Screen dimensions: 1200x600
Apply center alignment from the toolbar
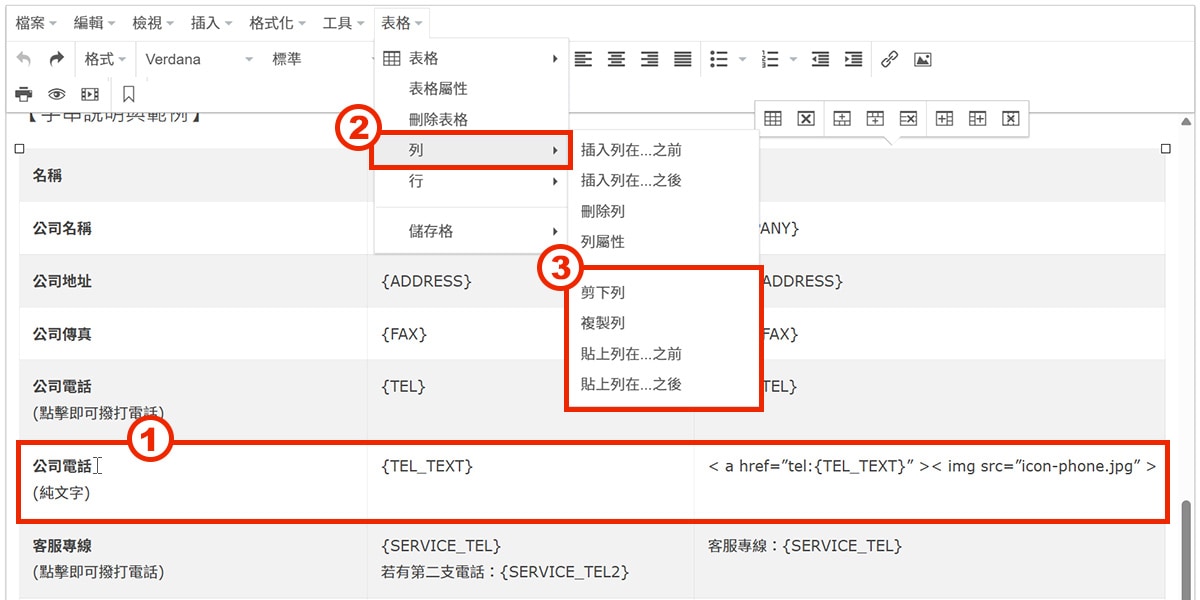tap(616, 58)
